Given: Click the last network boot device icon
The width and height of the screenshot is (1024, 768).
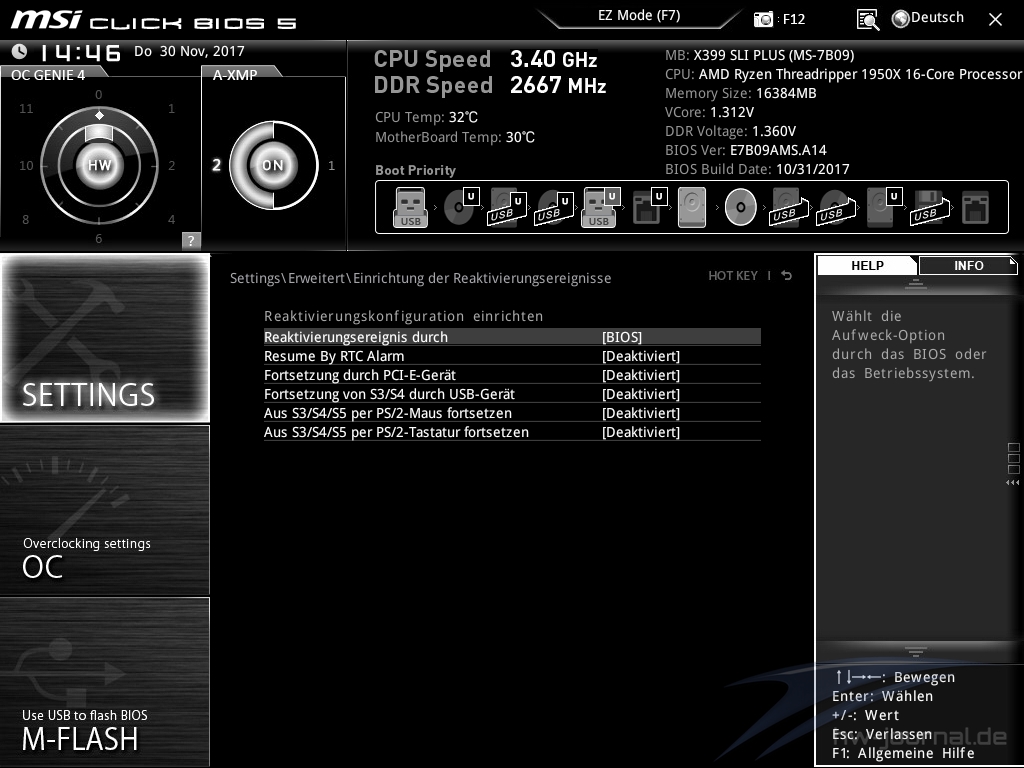Looking at the screenshot, I should pyautogui.click(x=974, y=208).
